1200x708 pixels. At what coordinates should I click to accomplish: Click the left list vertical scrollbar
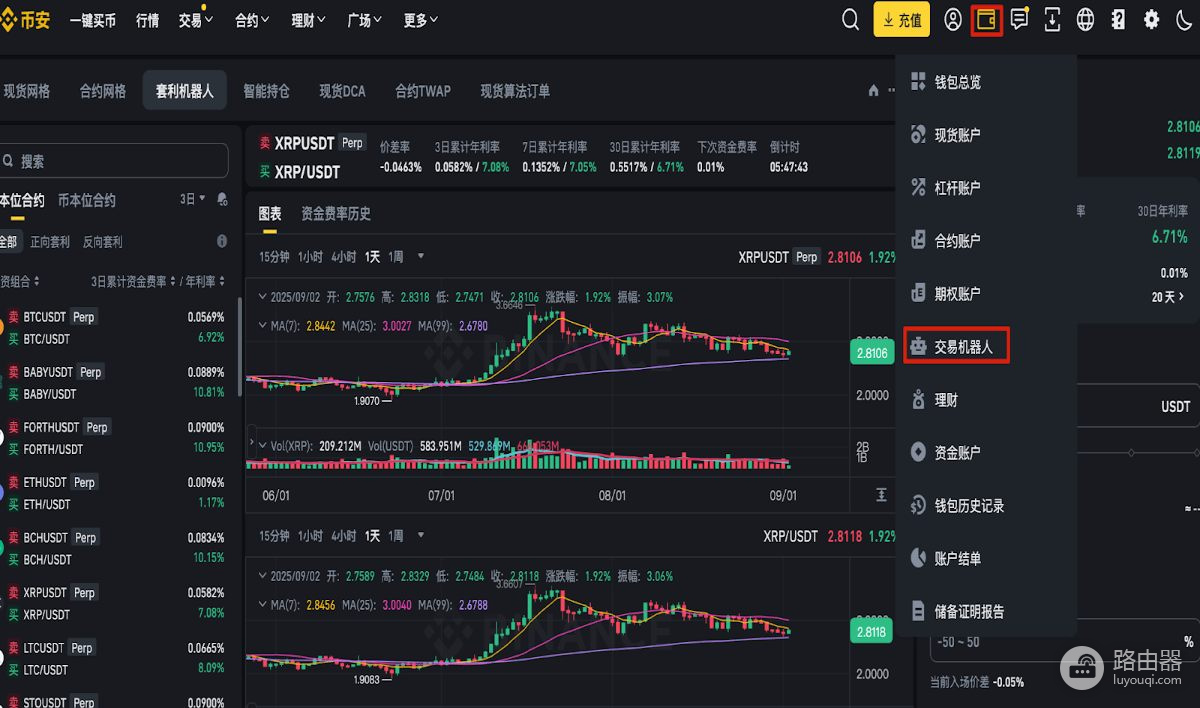239,346
